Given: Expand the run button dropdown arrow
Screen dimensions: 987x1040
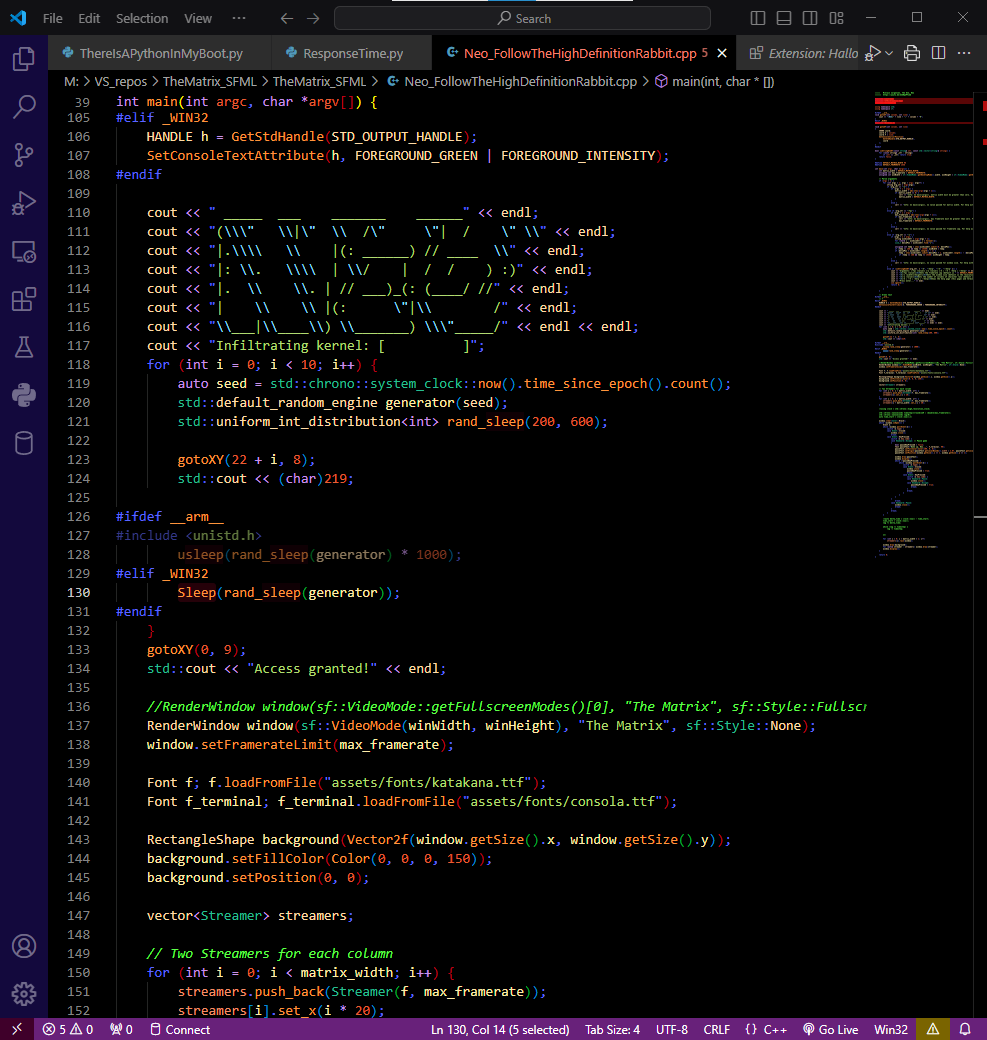Looking at the screenshot, I should 889,53.
